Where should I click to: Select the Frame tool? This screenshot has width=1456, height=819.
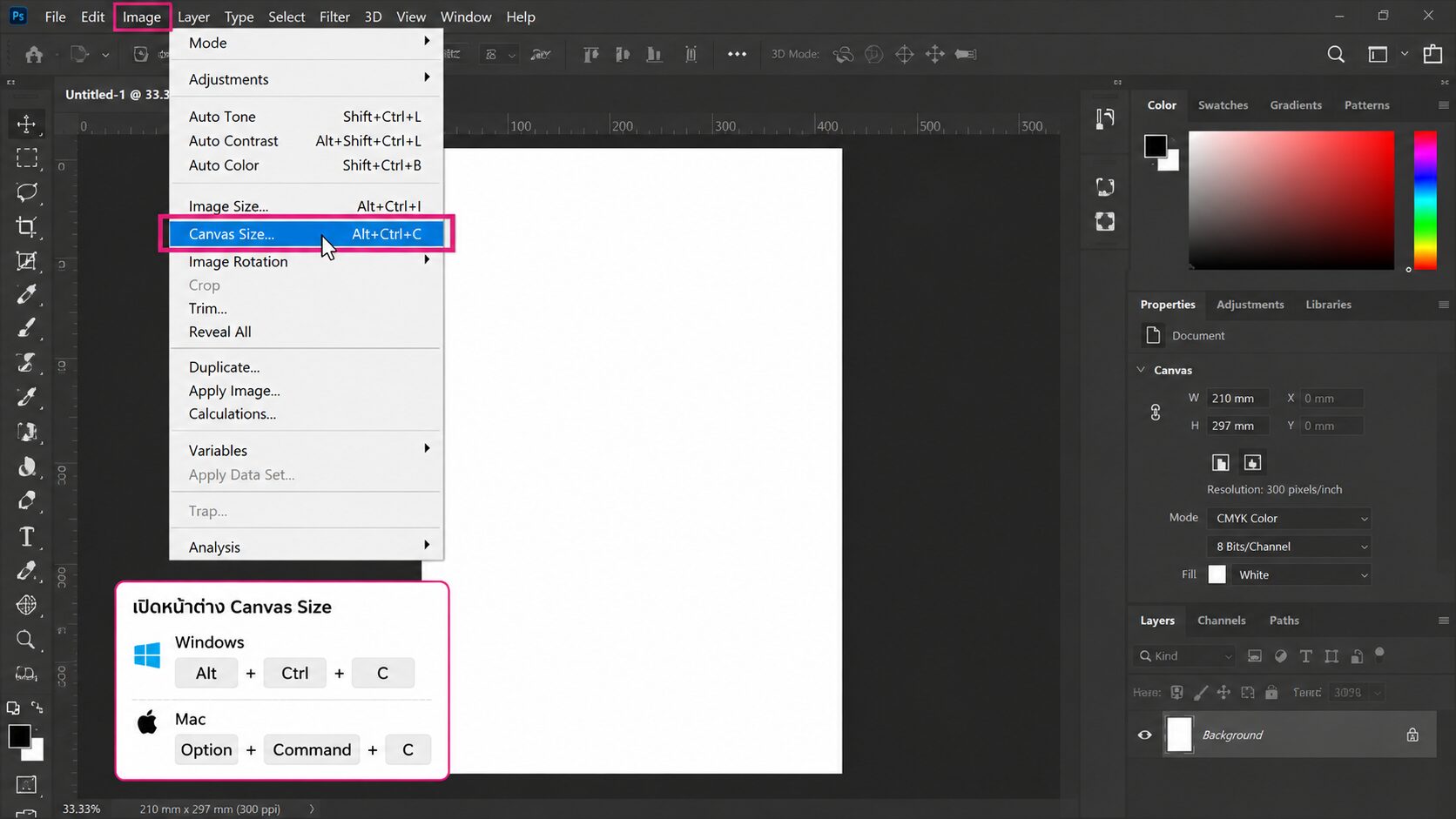[26, 260]
